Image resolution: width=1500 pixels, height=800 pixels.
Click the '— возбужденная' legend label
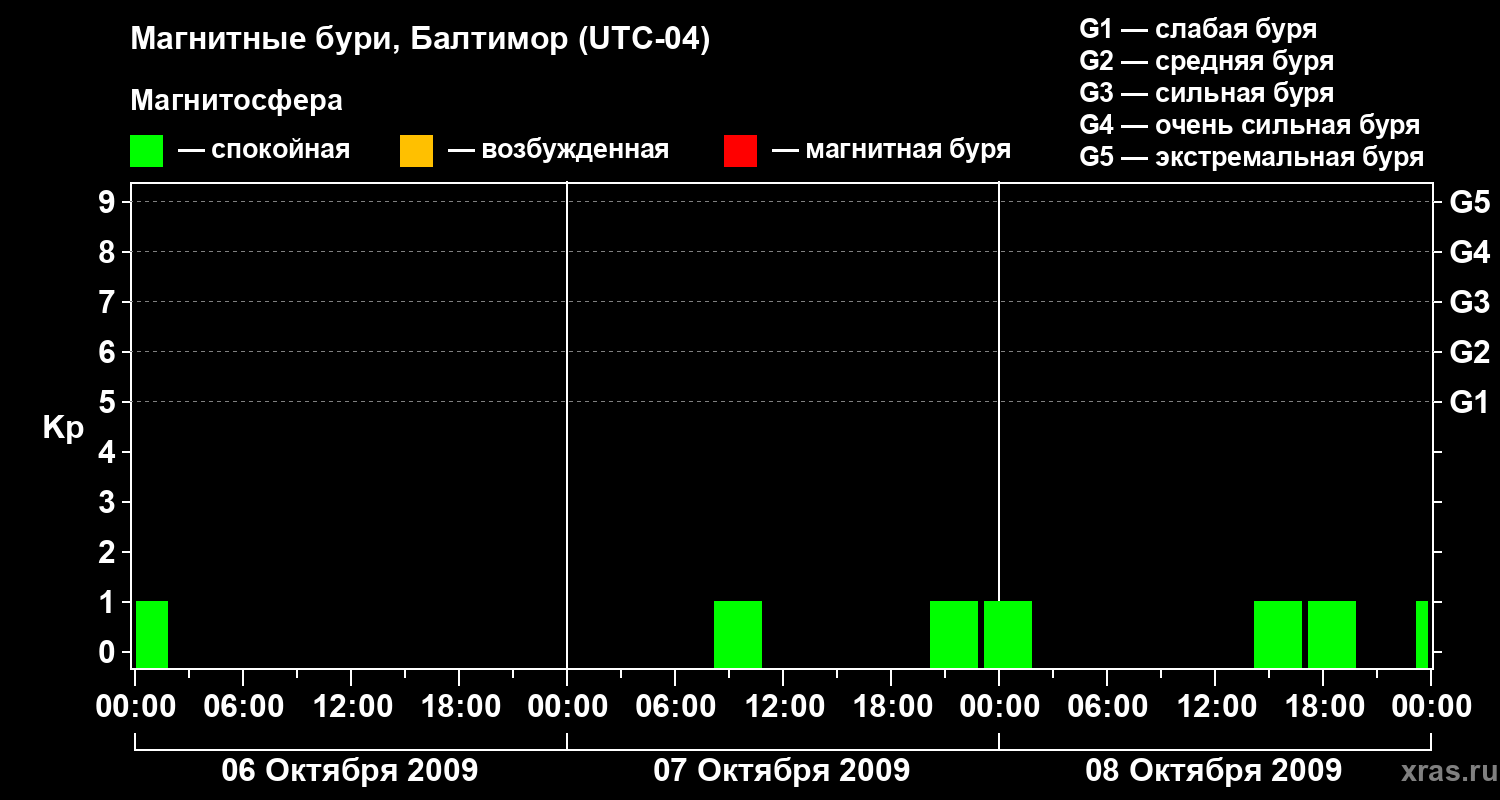(x=559, y=151)
